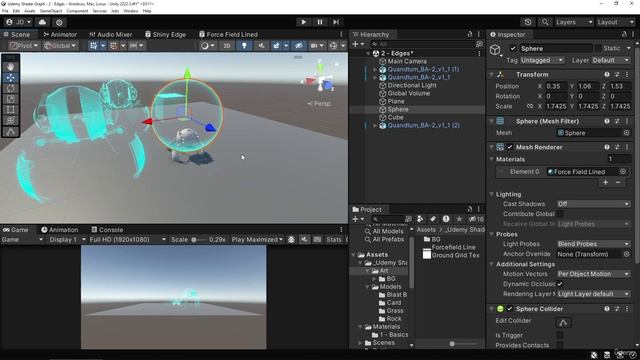Image resolution: width=640 pixels, height=360 pixels.
Task: Open the Cast Shadows dropdown
Action: [x=593, y=204]
